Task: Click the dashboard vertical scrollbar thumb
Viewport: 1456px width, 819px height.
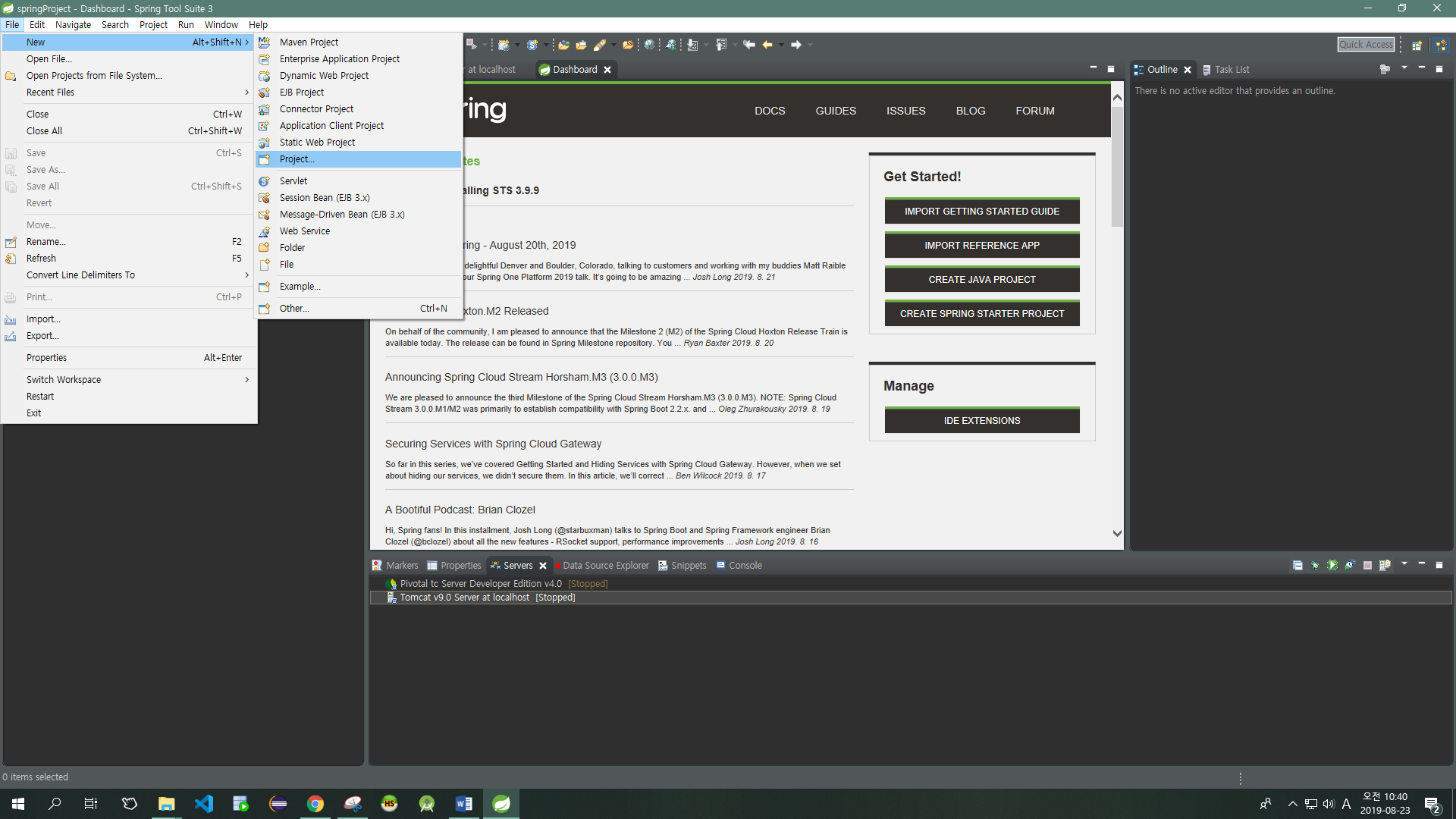Action: (1116, 167)
